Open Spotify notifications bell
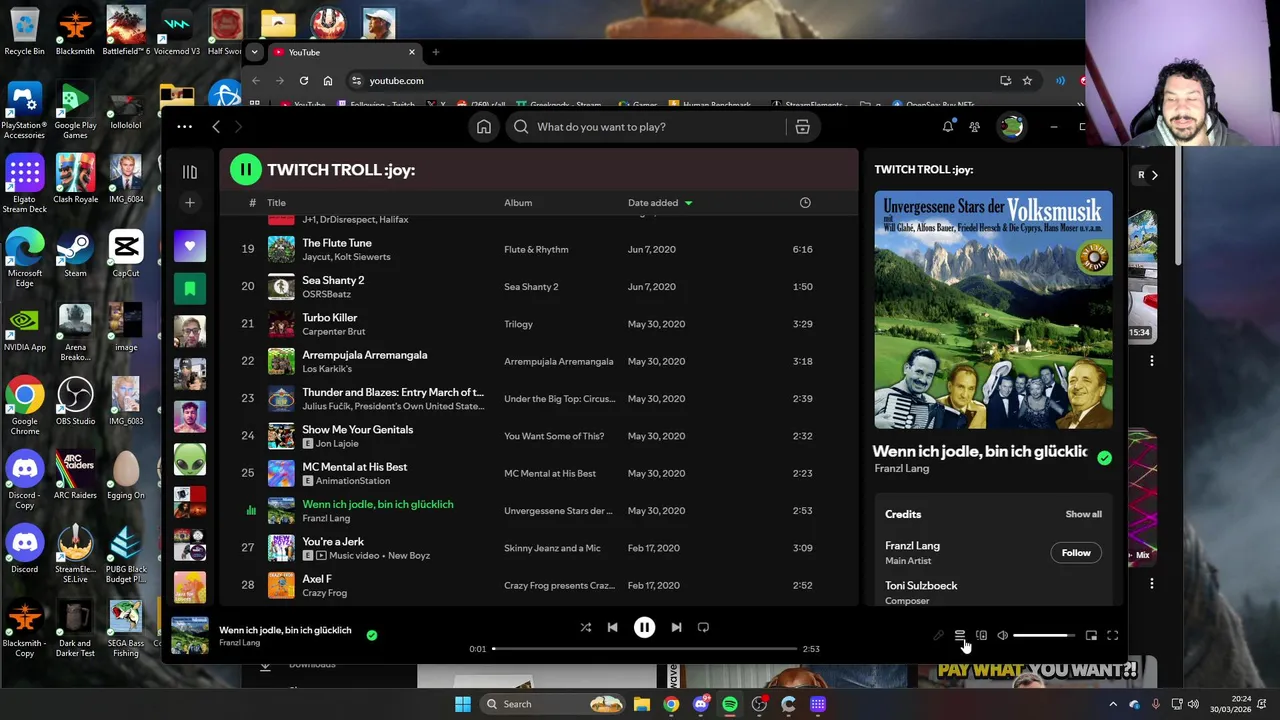This screenshot has width=1280, height=720. pyautogui.click(x=948, y=127)
